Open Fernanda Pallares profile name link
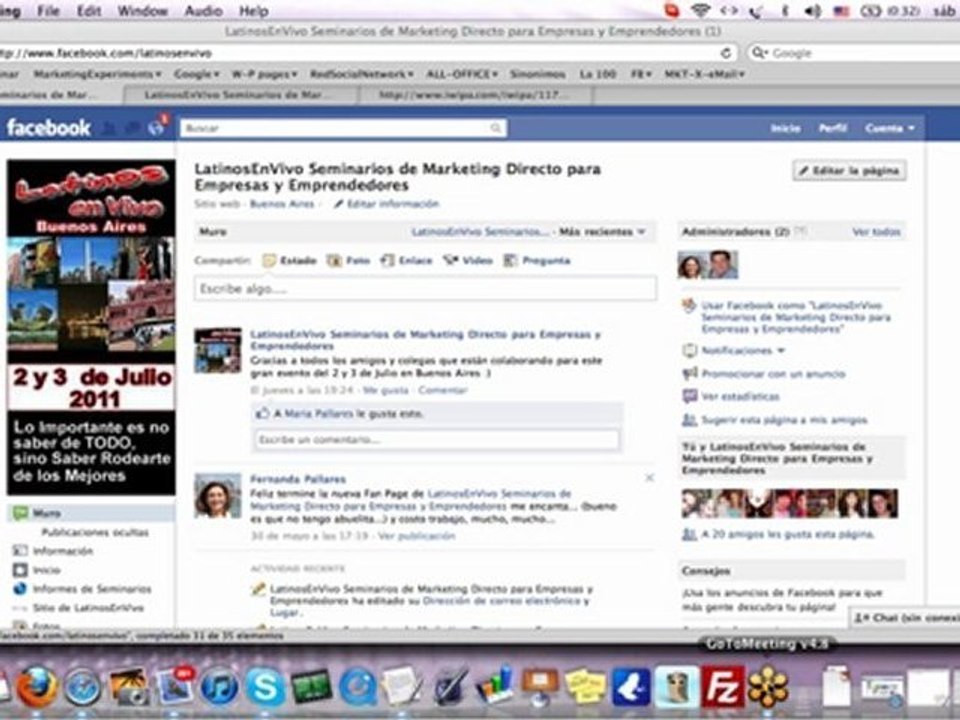The image size is (960, 720). point(298,479)
